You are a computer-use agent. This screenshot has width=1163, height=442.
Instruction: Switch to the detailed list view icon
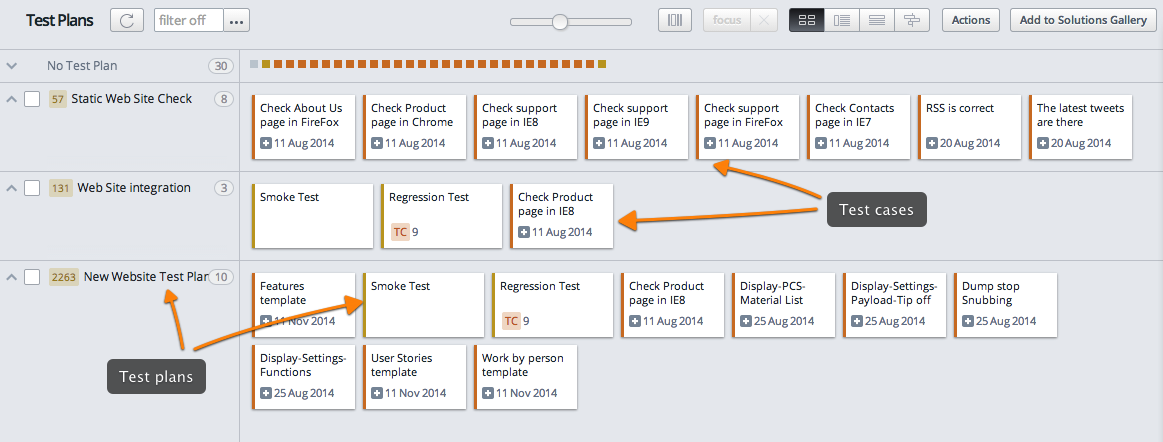(842, 21)
